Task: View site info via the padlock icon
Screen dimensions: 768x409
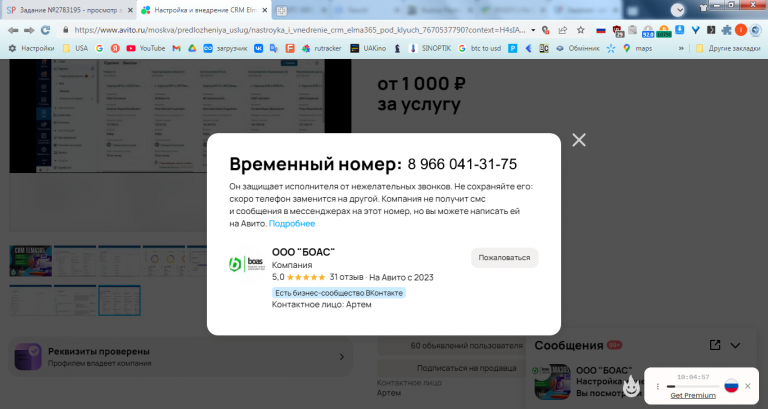Action: click(66, 30)
